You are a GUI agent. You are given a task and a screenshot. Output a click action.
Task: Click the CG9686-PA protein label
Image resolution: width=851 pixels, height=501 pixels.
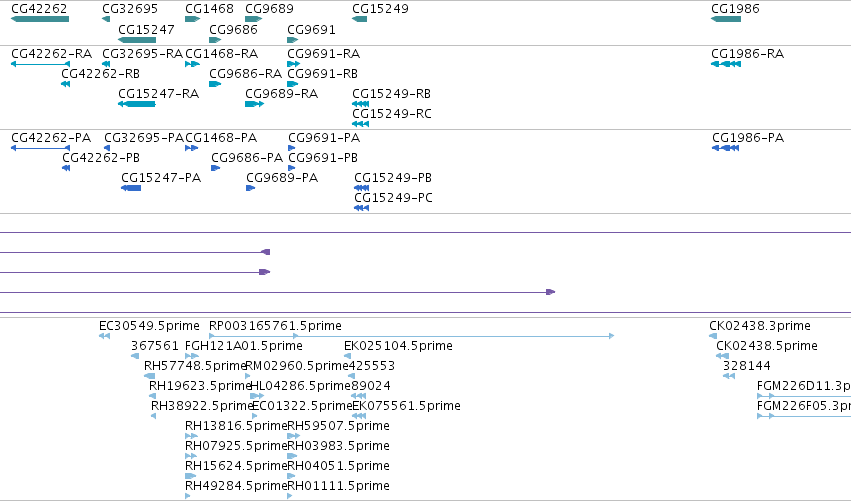pos(247,158)
